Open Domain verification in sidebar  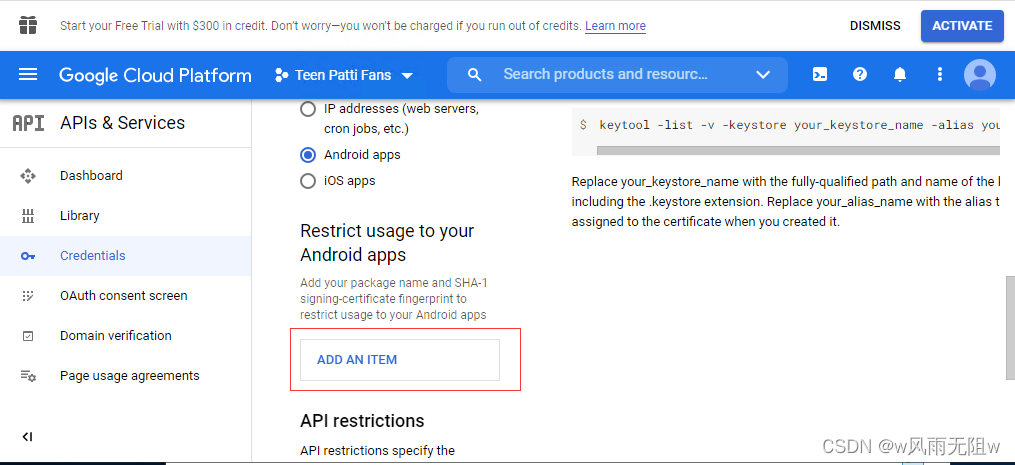(115, 335)
